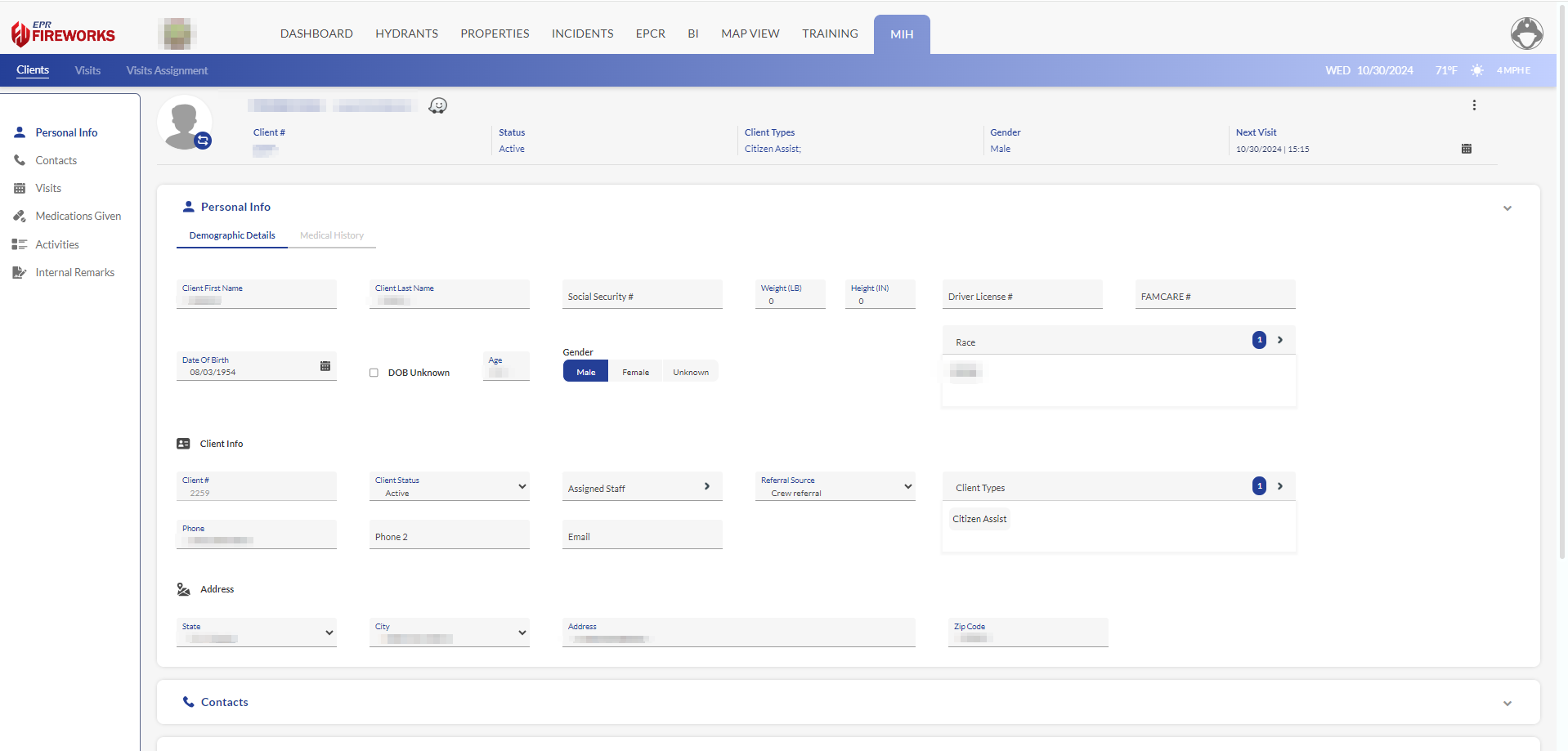Open Medications Given in the sidebar
Image resolution: width=1568 pixels, height=751 pixels.
(x=78, y=217)
